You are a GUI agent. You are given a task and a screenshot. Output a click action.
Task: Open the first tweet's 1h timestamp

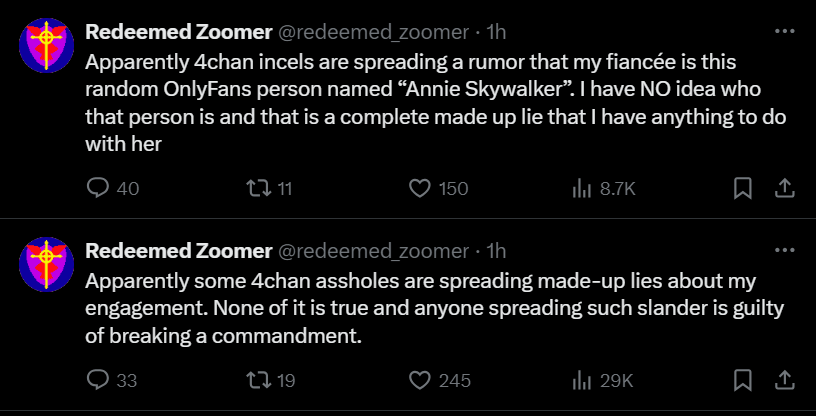496,32
